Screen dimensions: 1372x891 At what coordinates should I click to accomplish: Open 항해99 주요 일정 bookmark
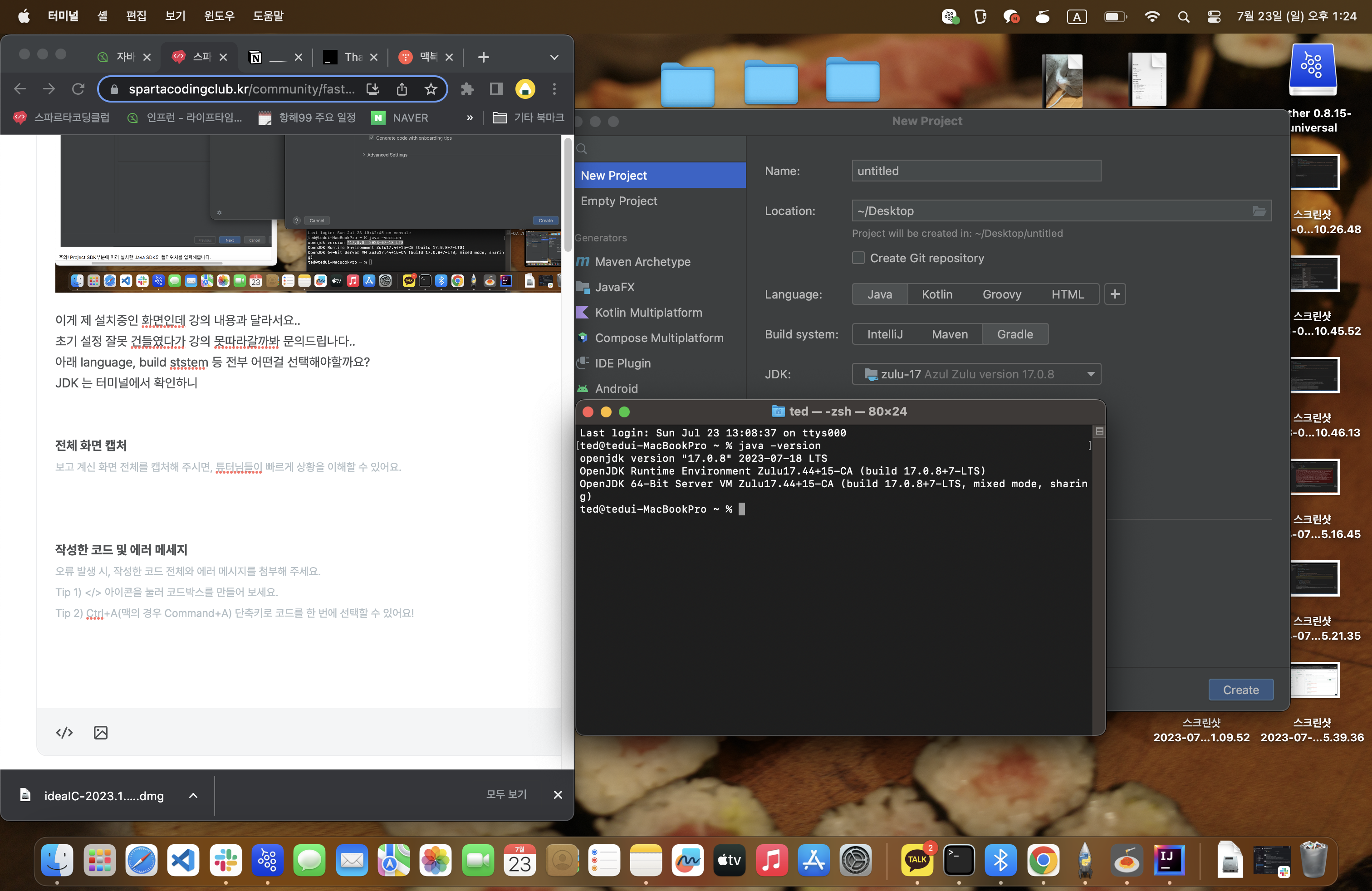[307, 117]
